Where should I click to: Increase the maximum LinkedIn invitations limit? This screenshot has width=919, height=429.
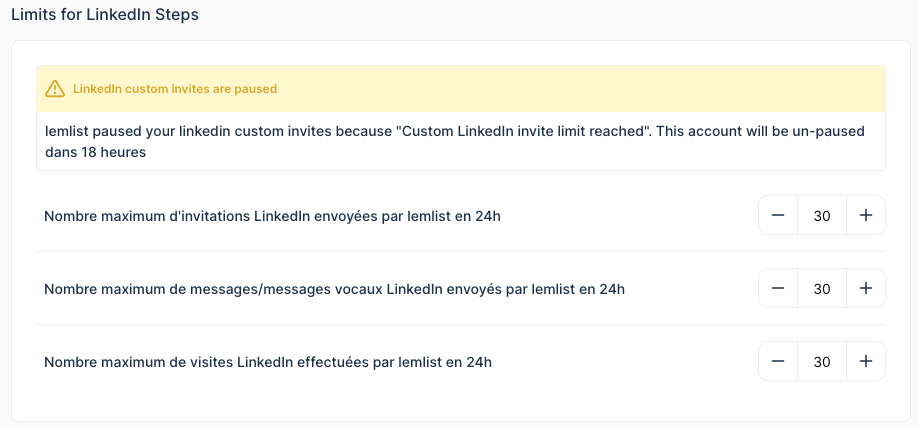pyautogui.click(x=866, y=215)
